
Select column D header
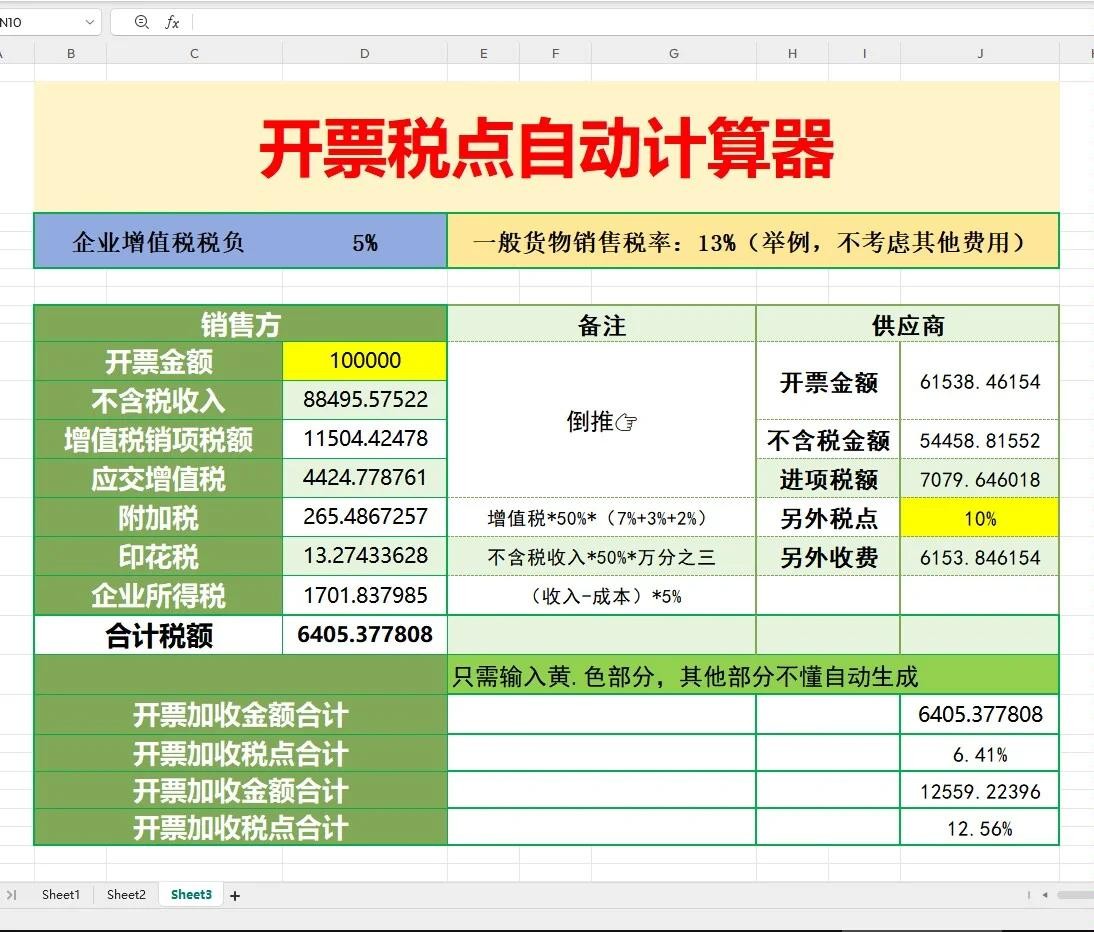pos(364,54)
